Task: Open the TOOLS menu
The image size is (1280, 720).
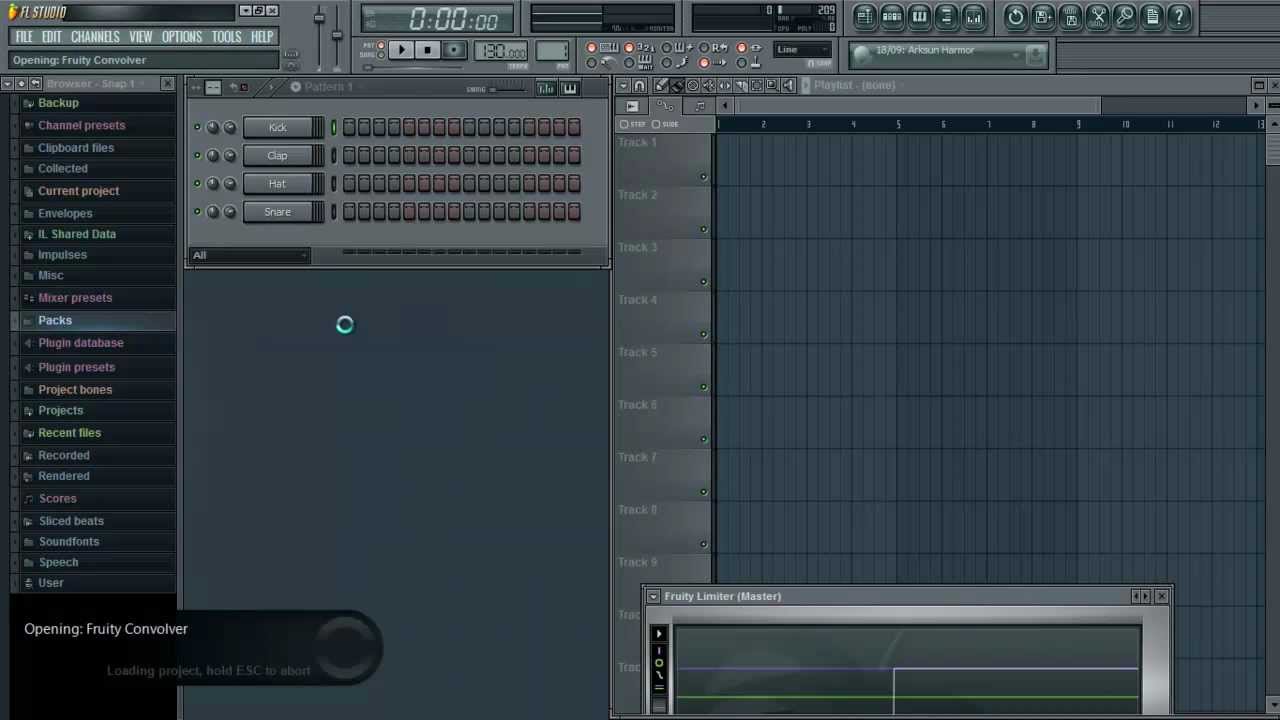Action: (227, 37)
